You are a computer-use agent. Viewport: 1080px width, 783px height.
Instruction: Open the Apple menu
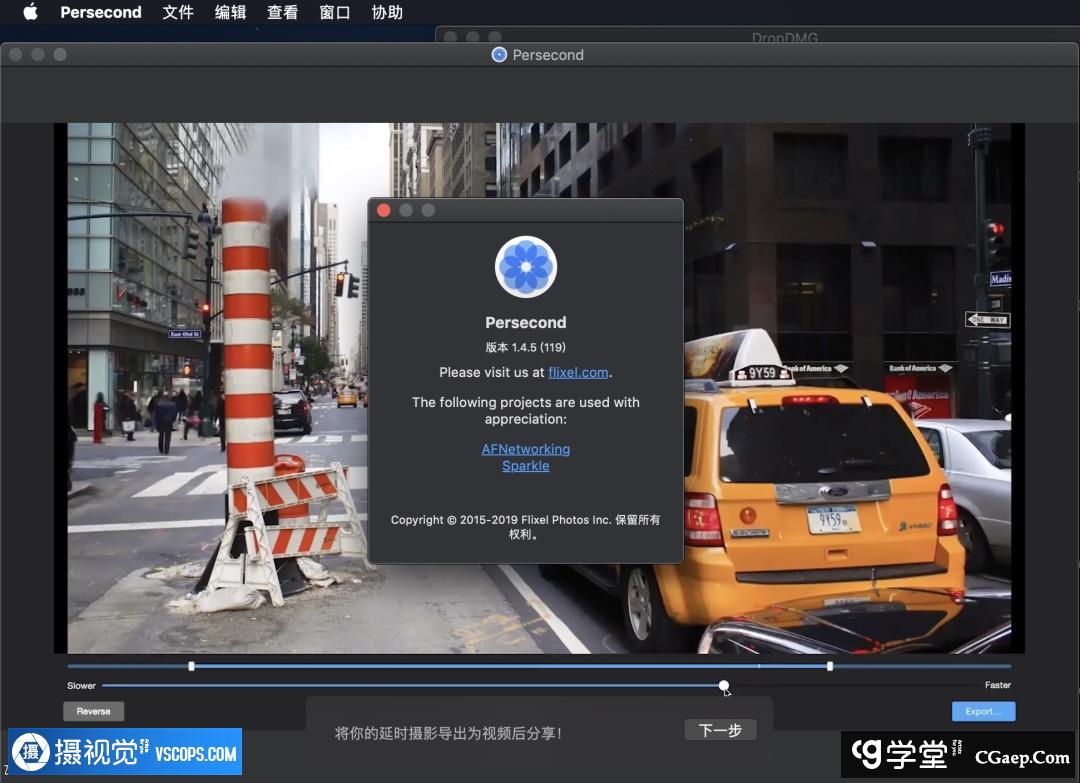click(x=30, y=12)
